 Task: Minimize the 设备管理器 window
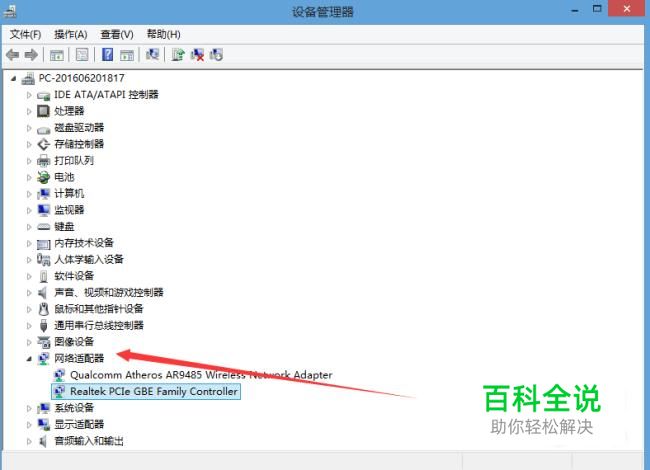tap(575, 10)
